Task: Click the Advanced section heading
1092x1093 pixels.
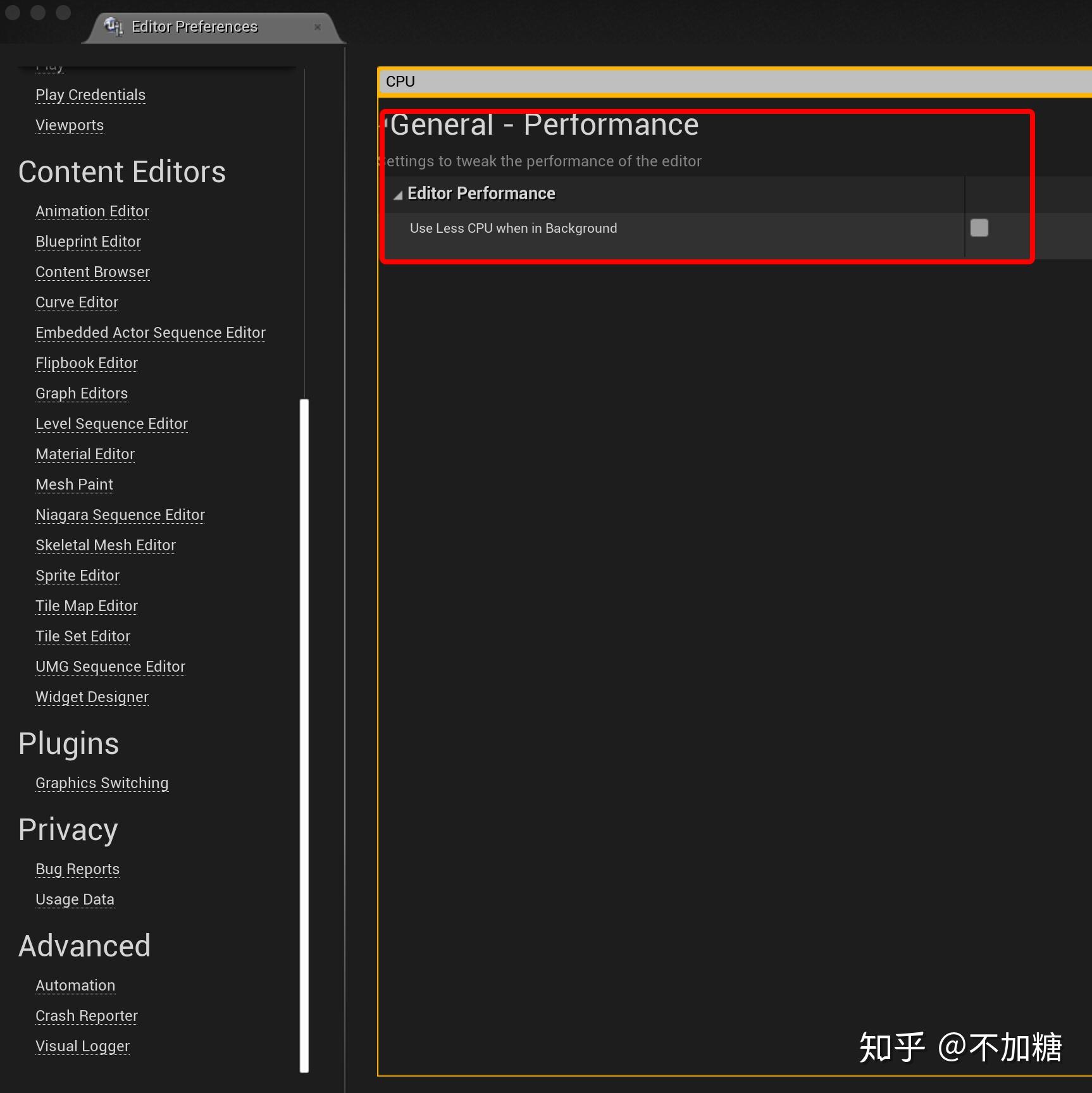Action: coord(85,946)
